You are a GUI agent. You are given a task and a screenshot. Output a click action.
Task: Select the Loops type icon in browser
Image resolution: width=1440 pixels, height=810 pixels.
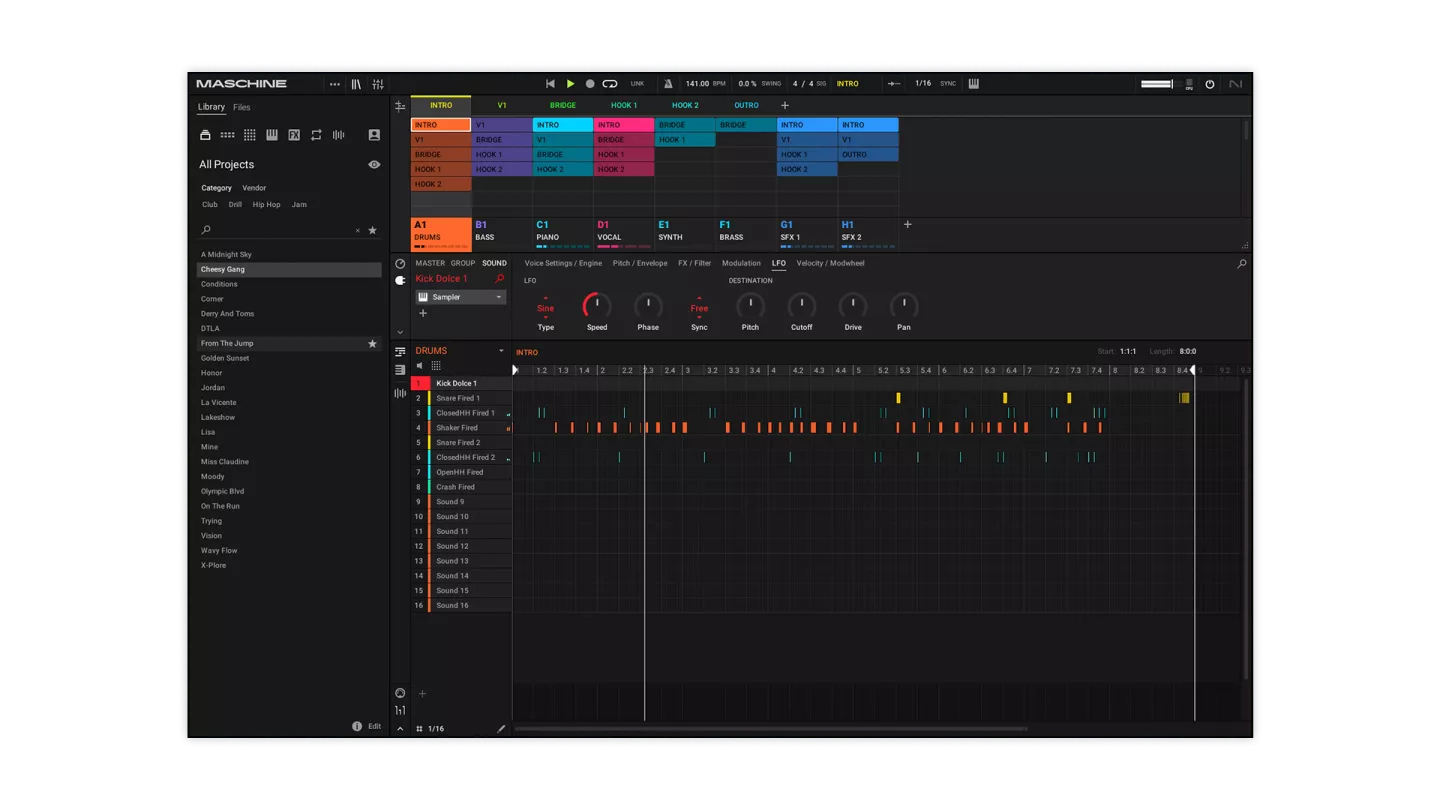[316, 135]
